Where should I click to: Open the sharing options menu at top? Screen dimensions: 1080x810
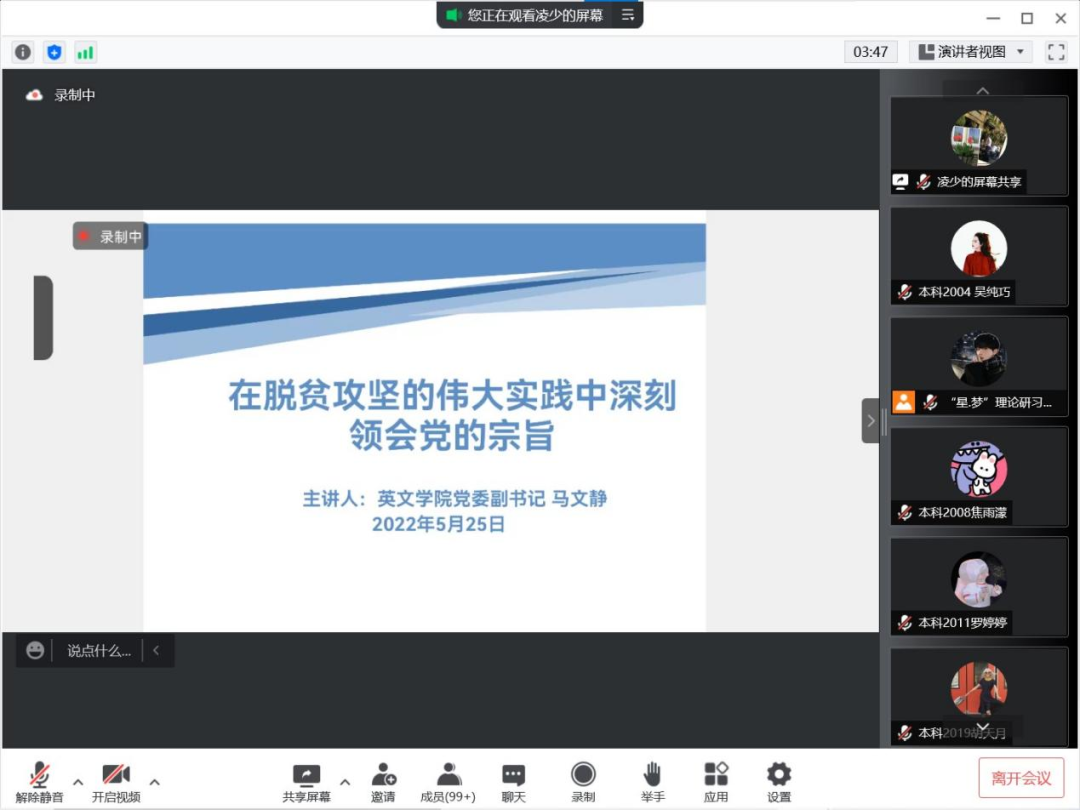pyautogui.click(x=627, y=15)
